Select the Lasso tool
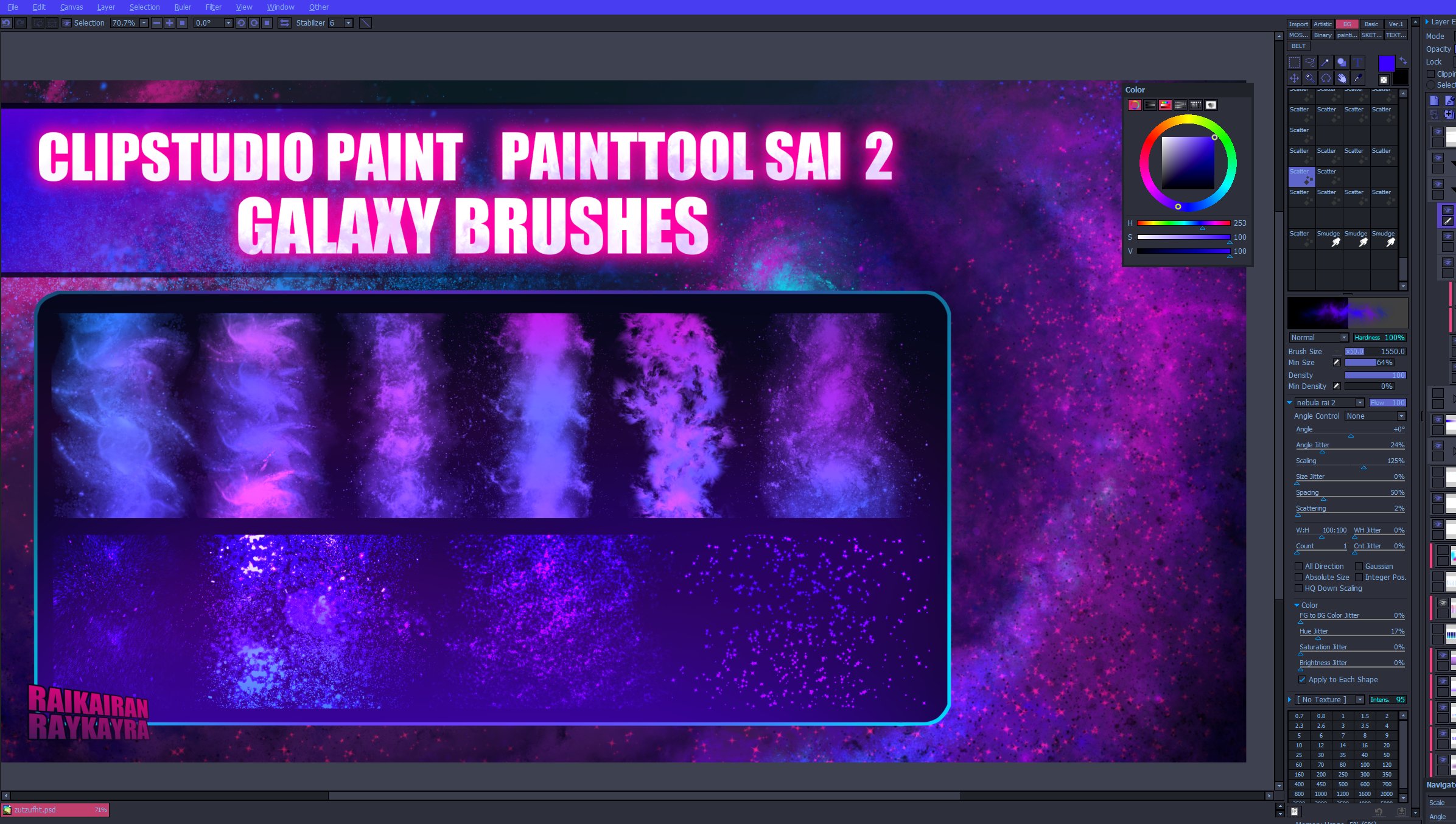 [1310, 63]
